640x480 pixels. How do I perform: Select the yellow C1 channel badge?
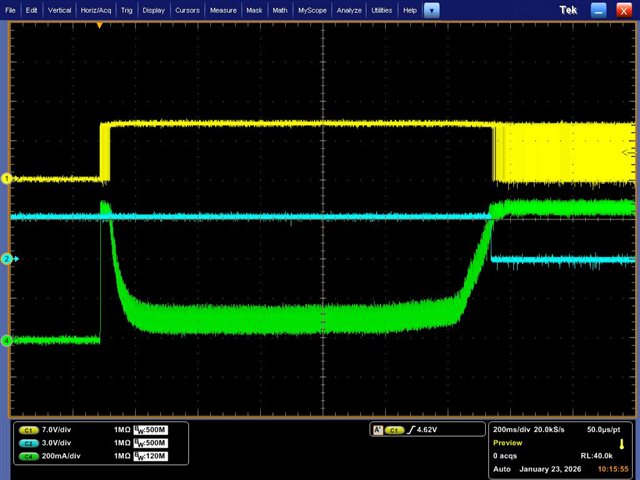[x=28, y=430]
